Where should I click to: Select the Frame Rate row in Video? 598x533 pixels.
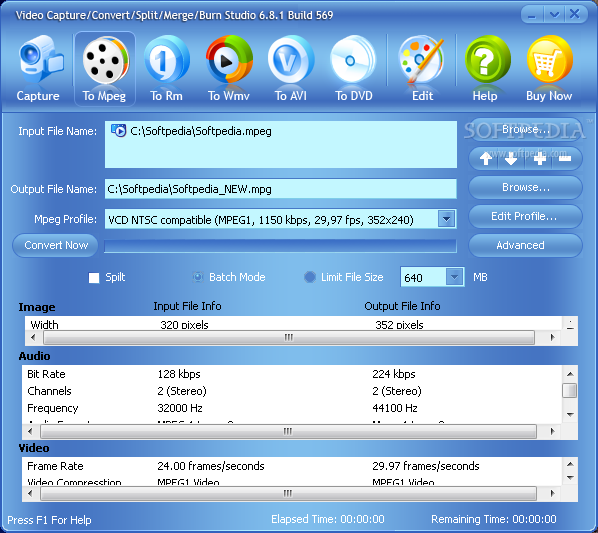pos(293,466)
